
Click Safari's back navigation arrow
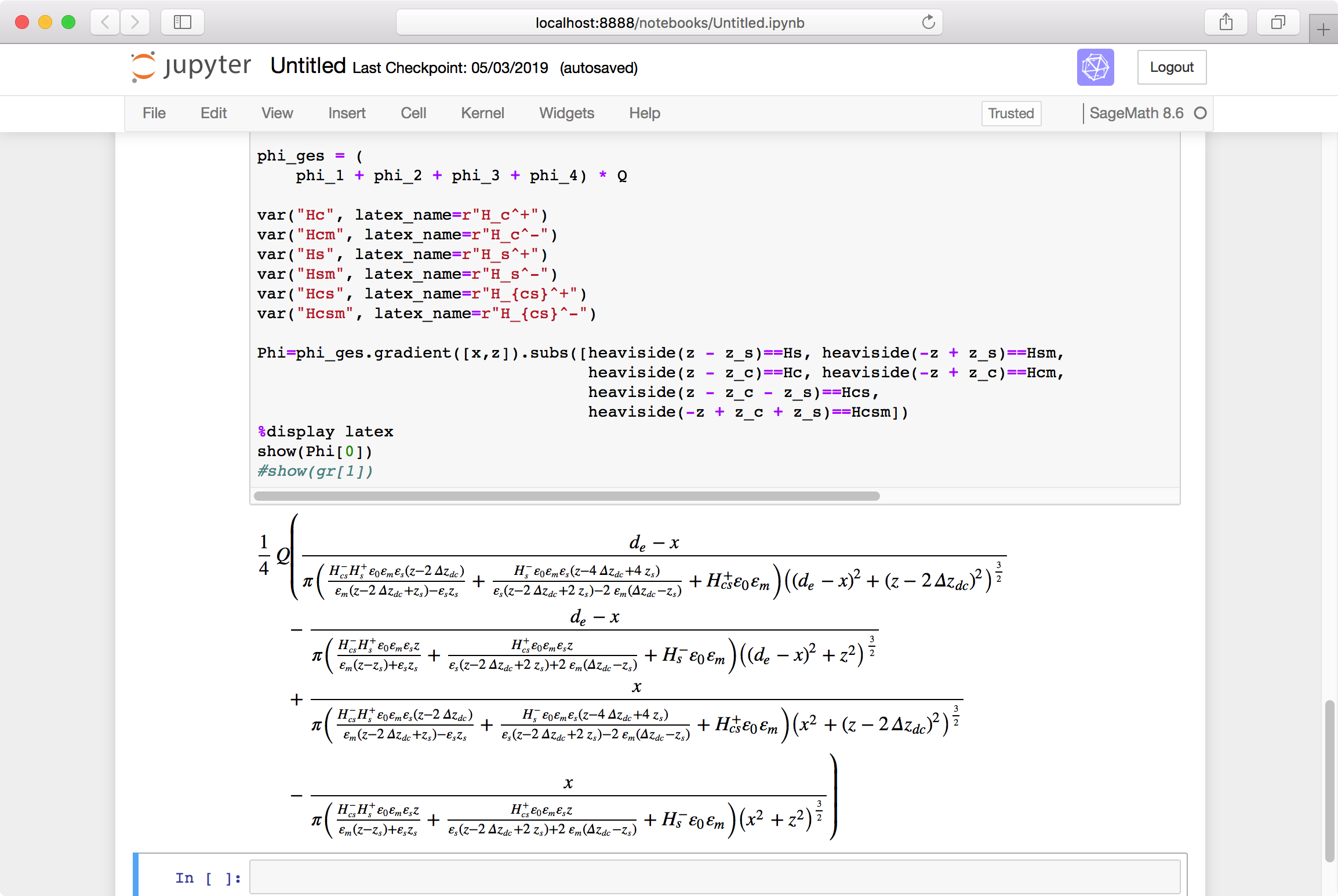[x=105, y=23]
